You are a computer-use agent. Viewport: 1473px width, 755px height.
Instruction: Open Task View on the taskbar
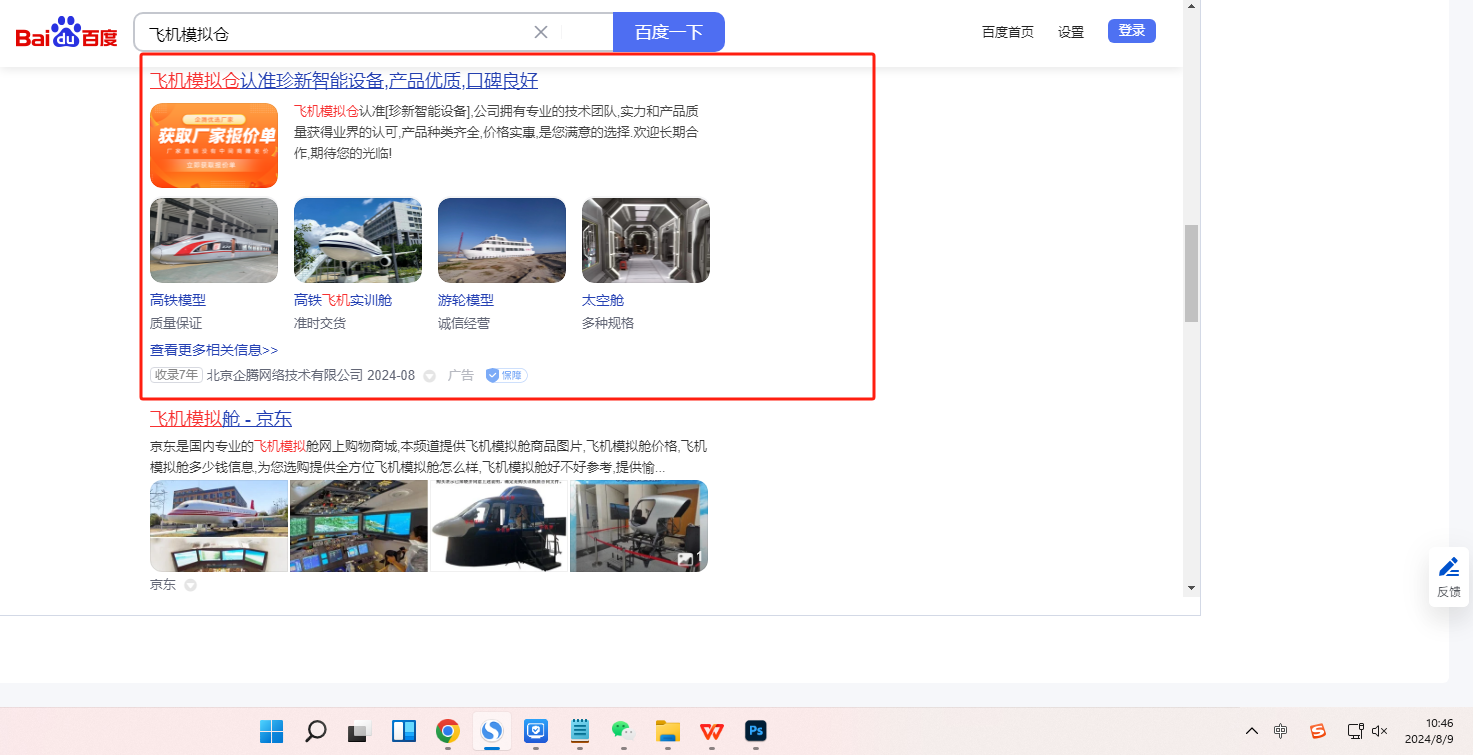(359, 731)
